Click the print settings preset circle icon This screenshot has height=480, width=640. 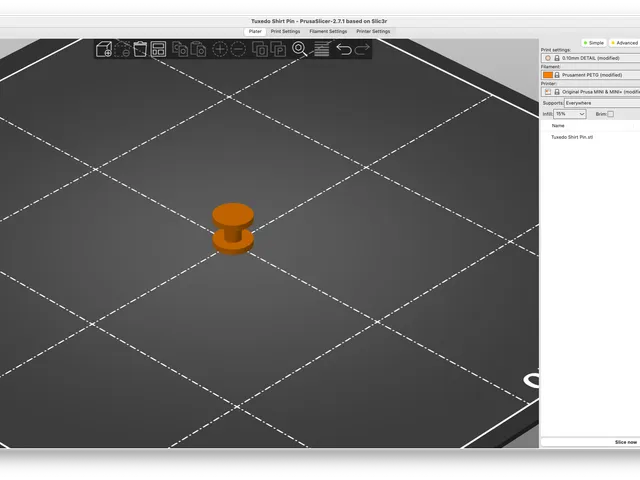coord(548,58)
